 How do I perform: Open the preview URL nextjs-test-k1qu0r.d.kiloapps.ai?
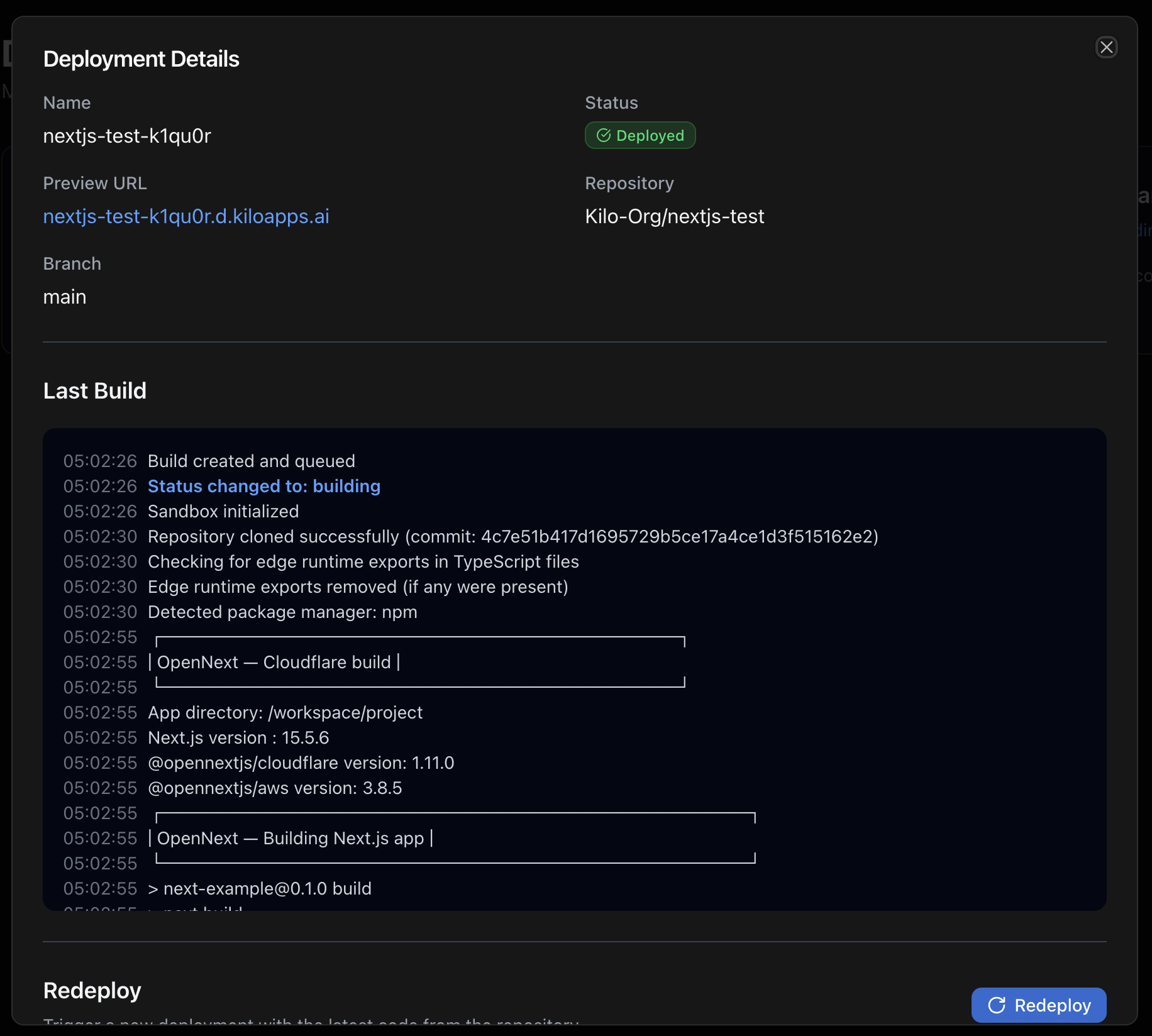[x=186, y=216]
